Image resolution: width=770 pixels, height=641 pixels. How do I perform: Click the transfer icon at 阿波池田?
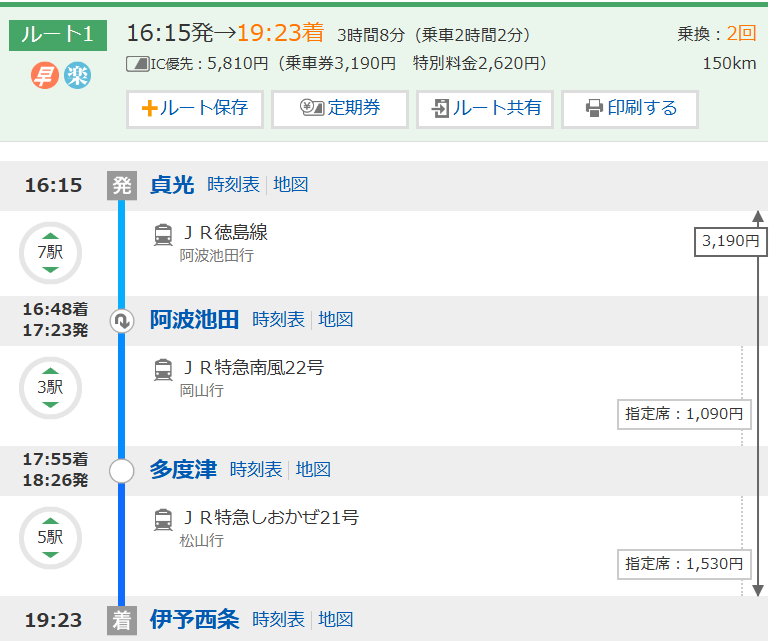tap(122, 321)
